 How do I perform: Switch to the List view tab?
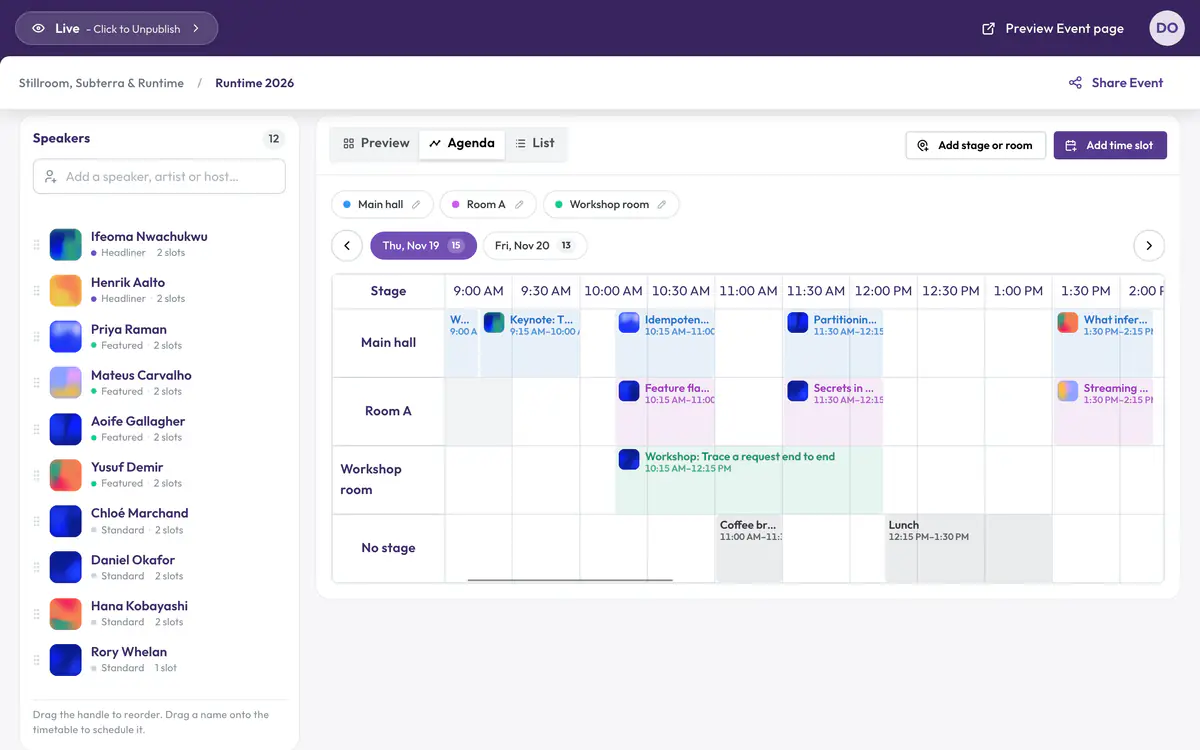(x=535, y=144)
